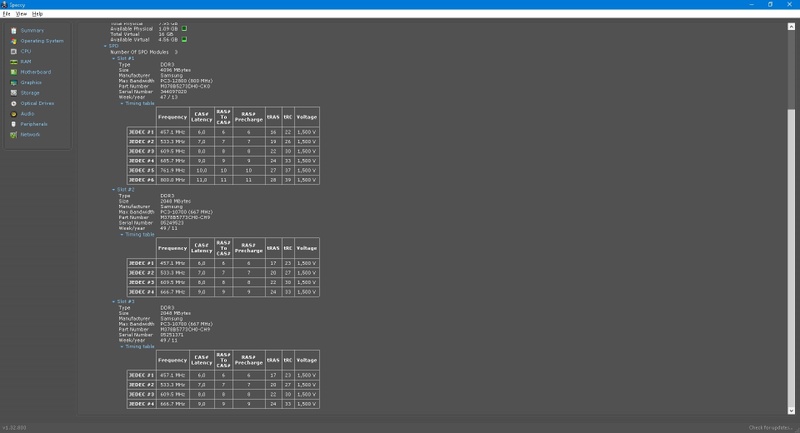The image size is (800, 433).
Task: Select serial number 05251371
Action: [172, 335]
